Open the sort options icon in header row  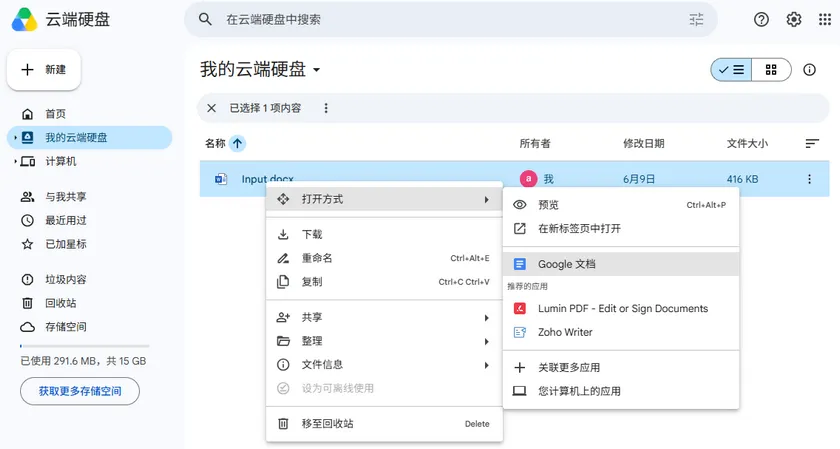[812, 143]
